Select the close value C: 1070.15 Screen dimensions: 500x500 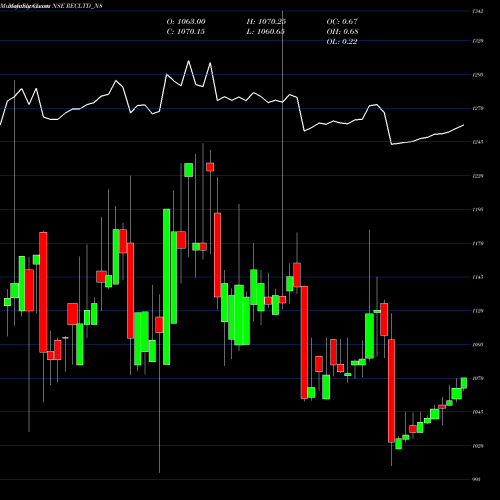pyautogui.click(x=186, y=32)
